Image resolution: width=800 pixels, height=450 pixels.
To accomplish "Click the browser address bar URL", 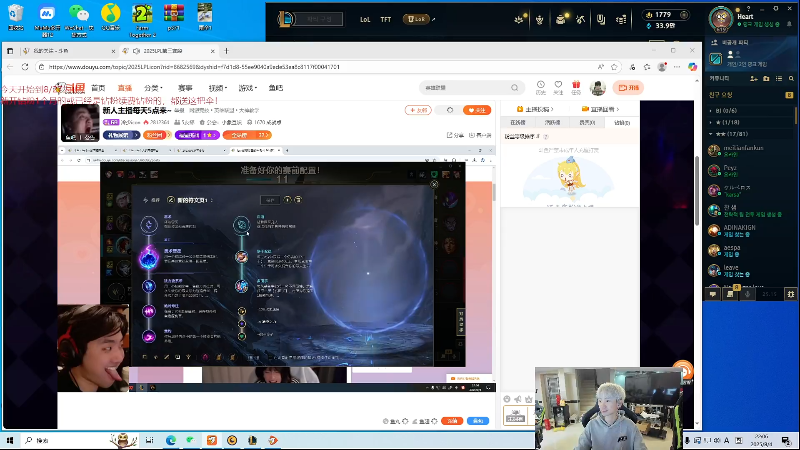I will click(194, 67).
